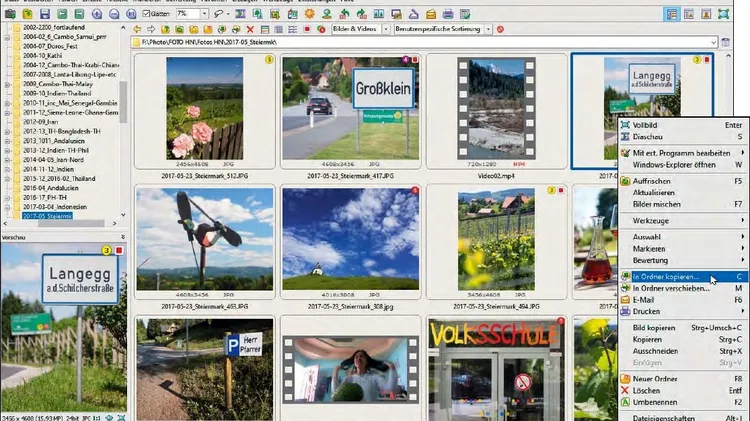750x421 pixels.
Task: Click the settings checklist toolbar icon
Action: (465, 14)
